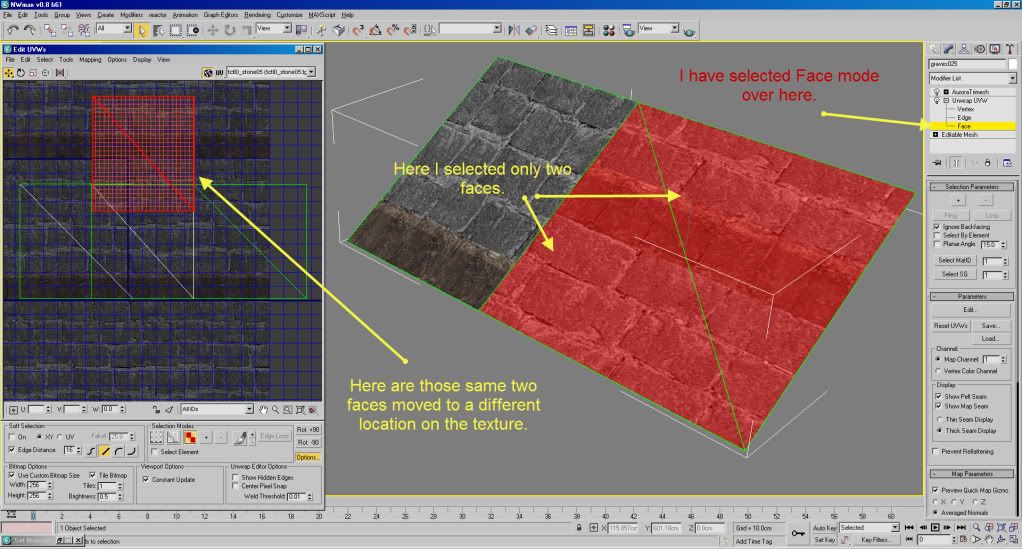The height and width of the screenshot is (549, 1022).
Task: Click the Reset UVWs button
Action: click(x=951, y=326)
